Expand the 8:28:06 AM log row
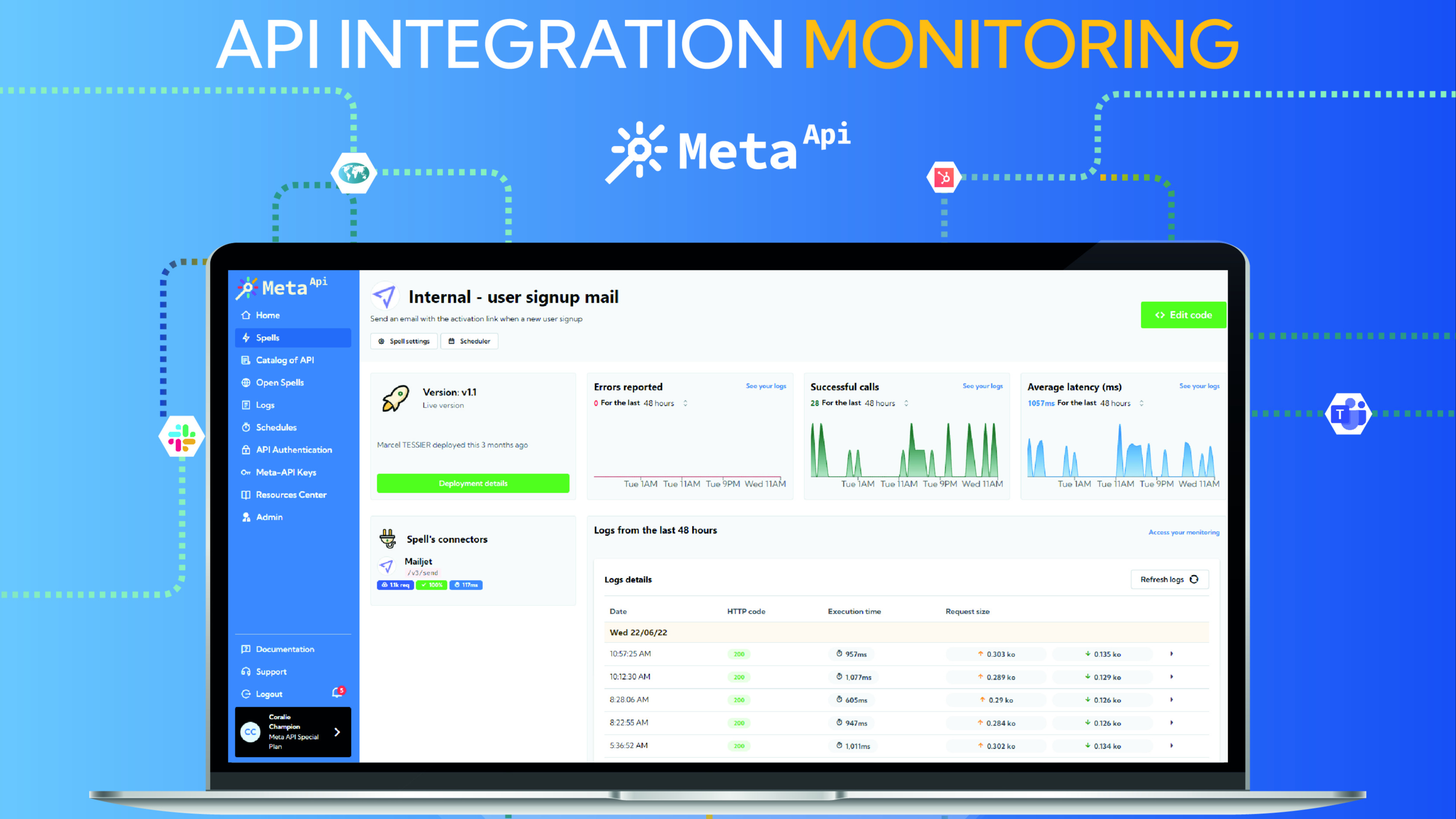 click(1172, 700)
